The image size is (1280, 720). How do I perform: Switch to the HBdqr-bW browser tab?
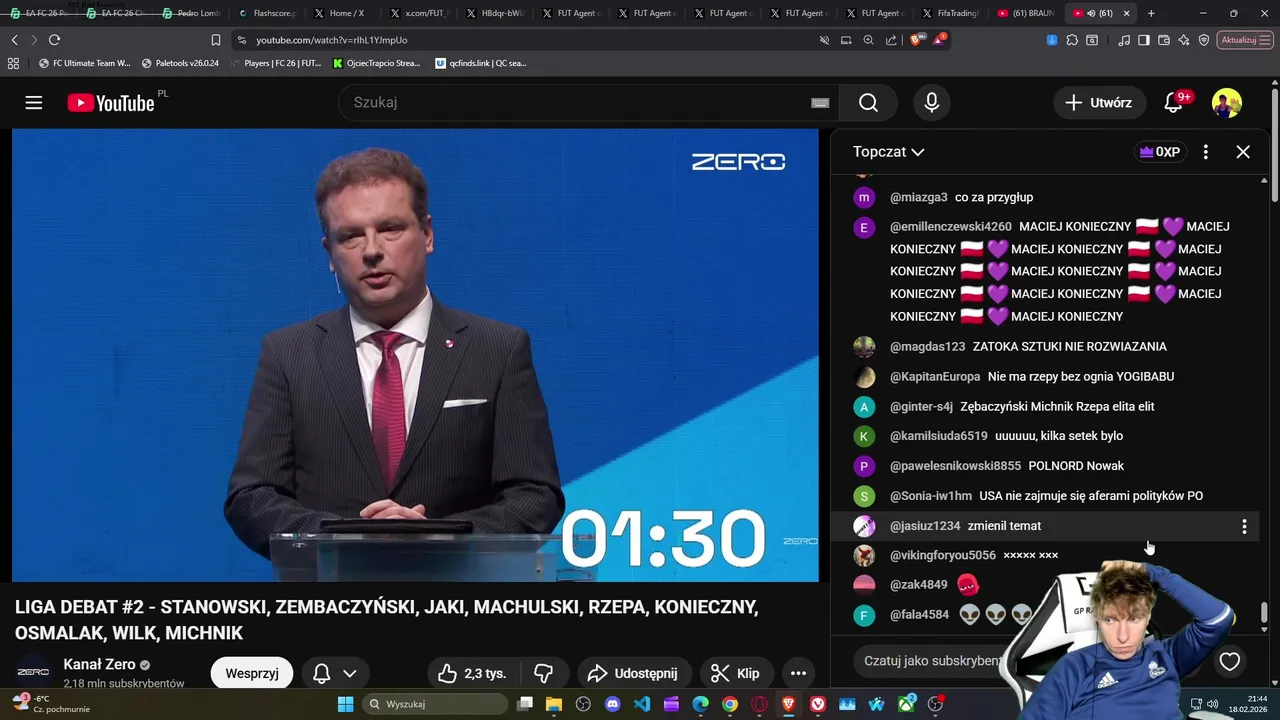494,13
